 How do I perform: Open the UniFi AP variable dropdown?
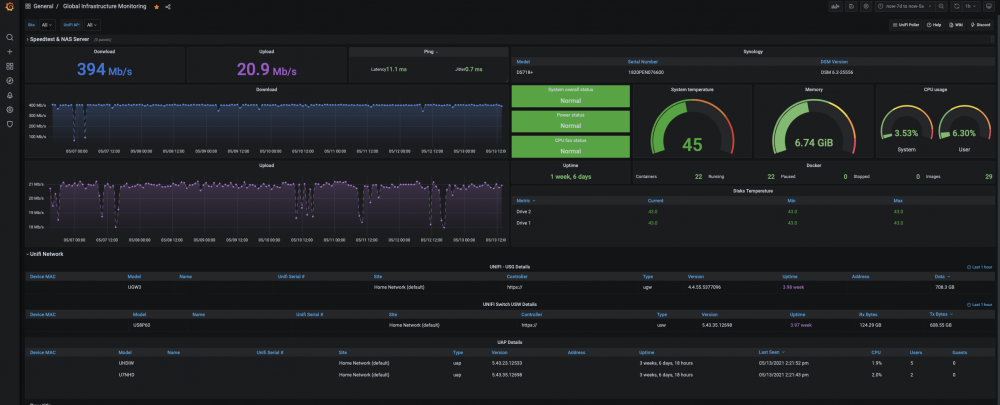point(92,24)
